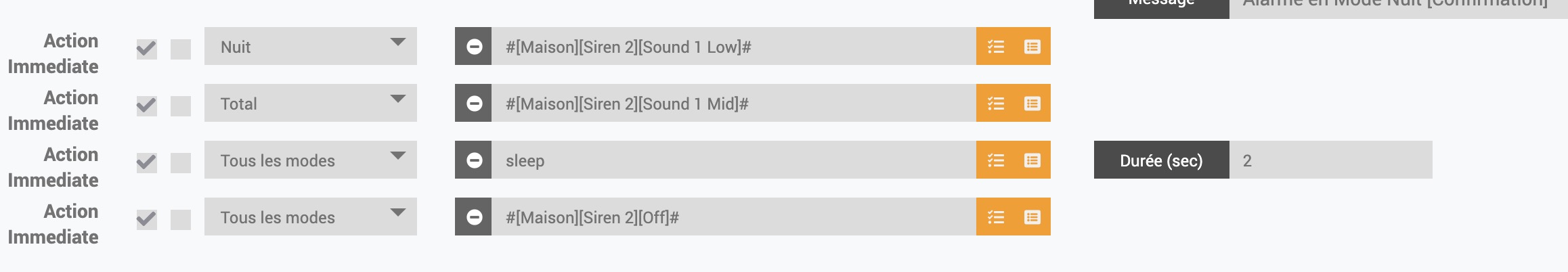
Task: Click the Durée (sec) value field
Action: (1330, 160)
